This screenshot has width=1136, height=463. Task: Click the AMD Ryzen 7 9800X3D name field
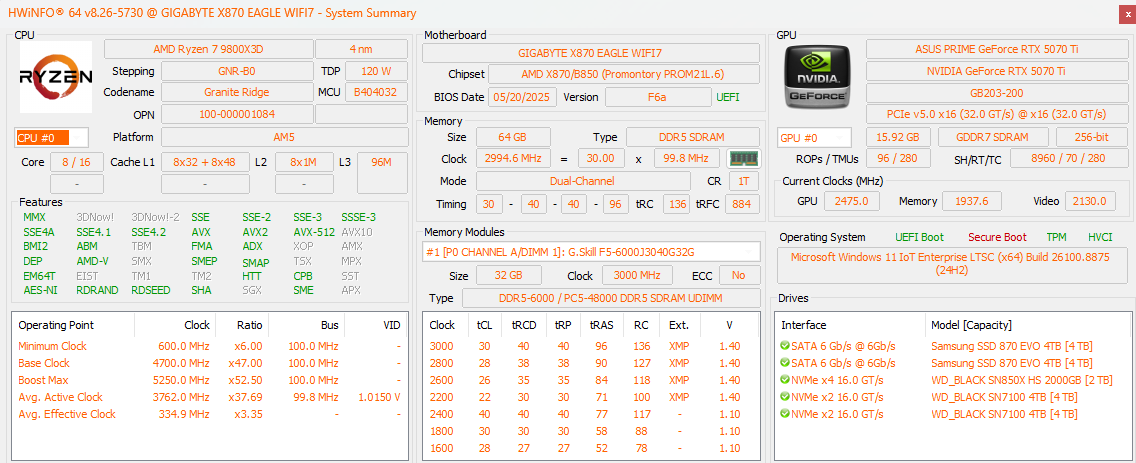tap(208, 49)
